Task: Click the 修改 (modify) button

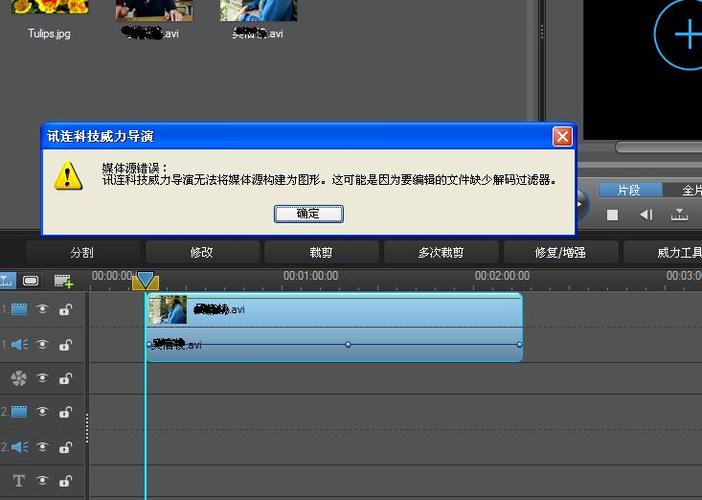Action: [201, 253]
